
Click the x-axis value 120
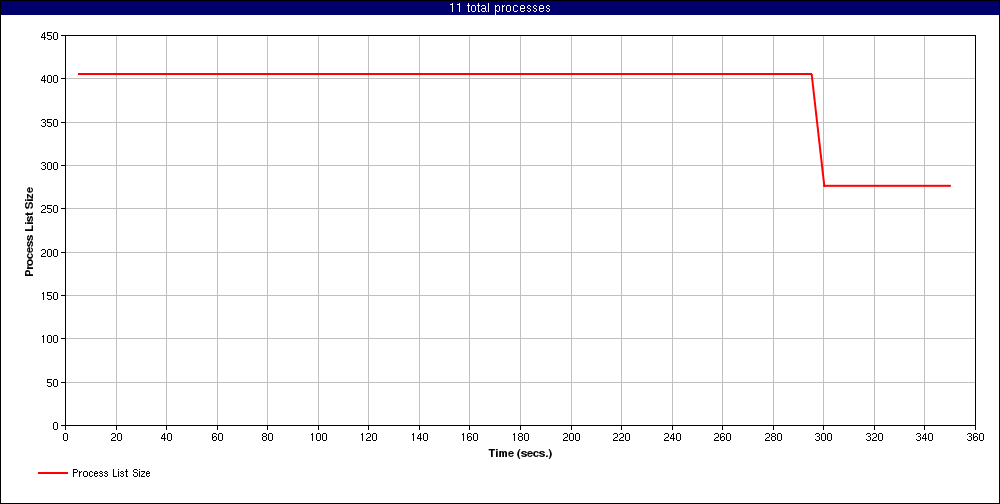369,437
